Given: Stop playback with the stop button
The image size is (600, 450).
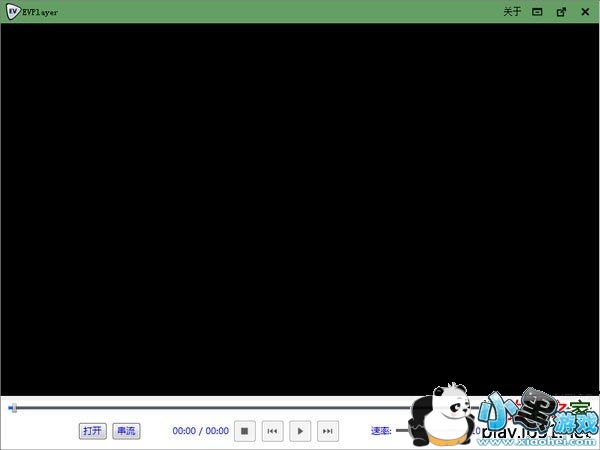Looking at the screenshot, I should click(245, 431).
